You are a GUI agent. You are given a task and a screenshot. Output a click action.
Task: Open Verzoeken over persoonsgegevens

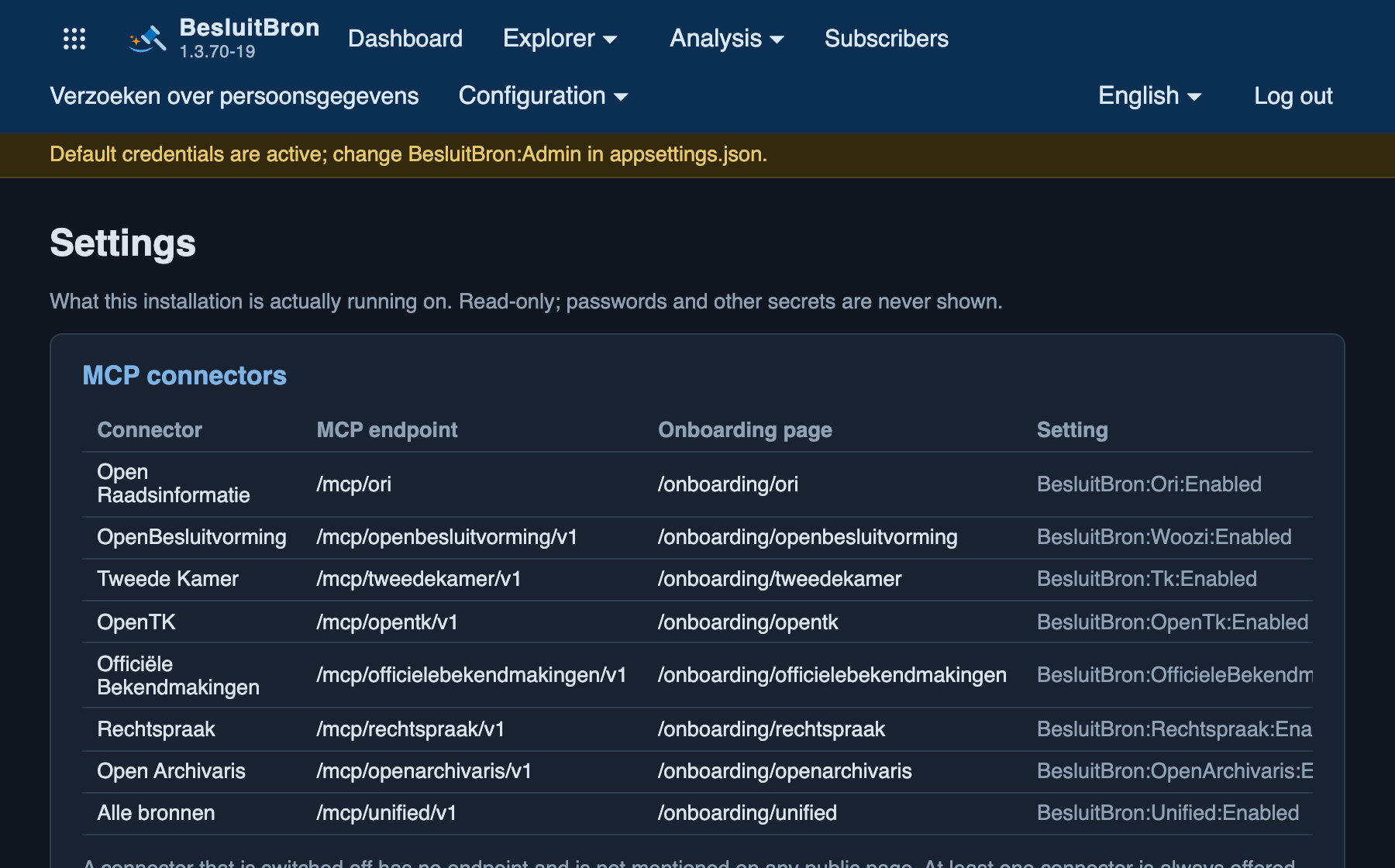point(234,95)
